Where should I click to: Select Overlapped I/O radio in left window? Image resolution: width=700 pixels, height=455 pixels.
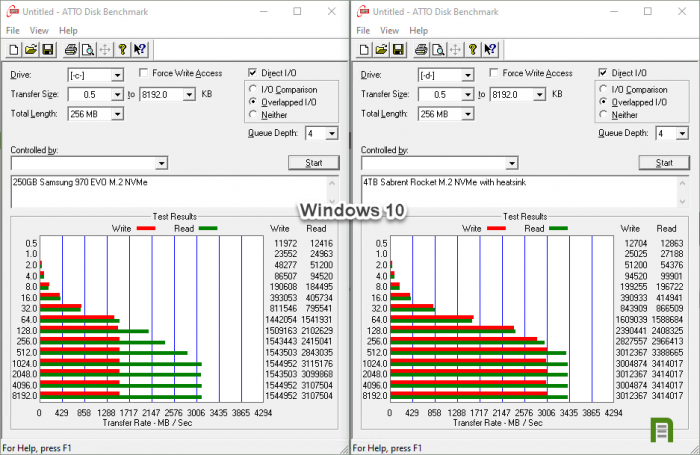coord(253,102)
